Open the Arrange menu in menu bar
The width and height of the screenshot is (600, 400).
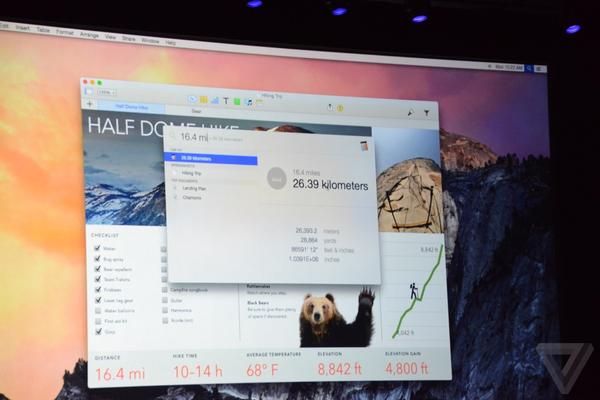[89, 34]
